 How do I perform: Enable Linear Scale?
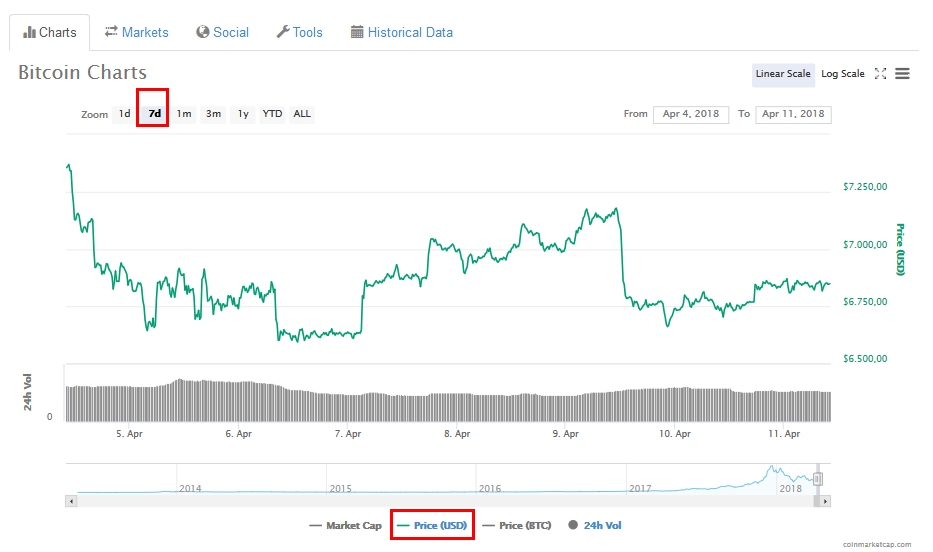pyautogui.click(x=783, y=74)
